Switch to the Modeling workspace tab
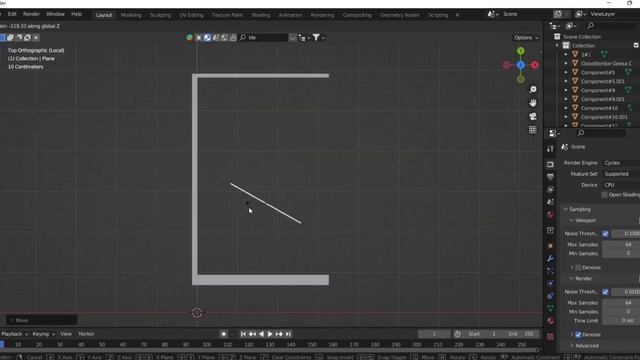This screenshot has width=640, height=360. point(131,15)
